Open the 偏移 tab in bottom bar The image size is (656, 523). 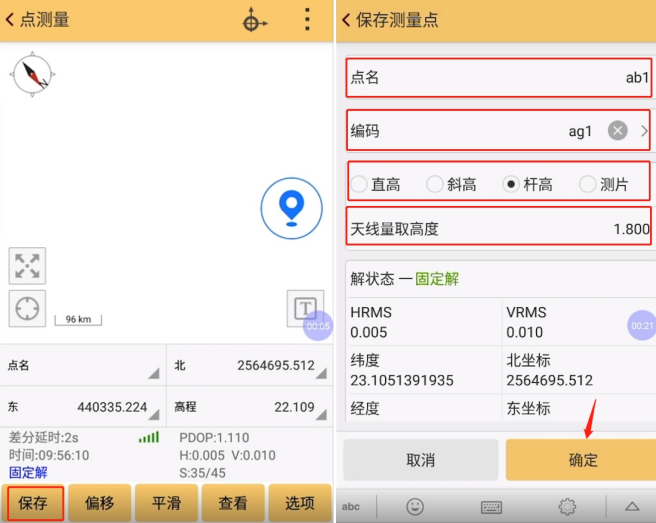[x=99, y=503]
